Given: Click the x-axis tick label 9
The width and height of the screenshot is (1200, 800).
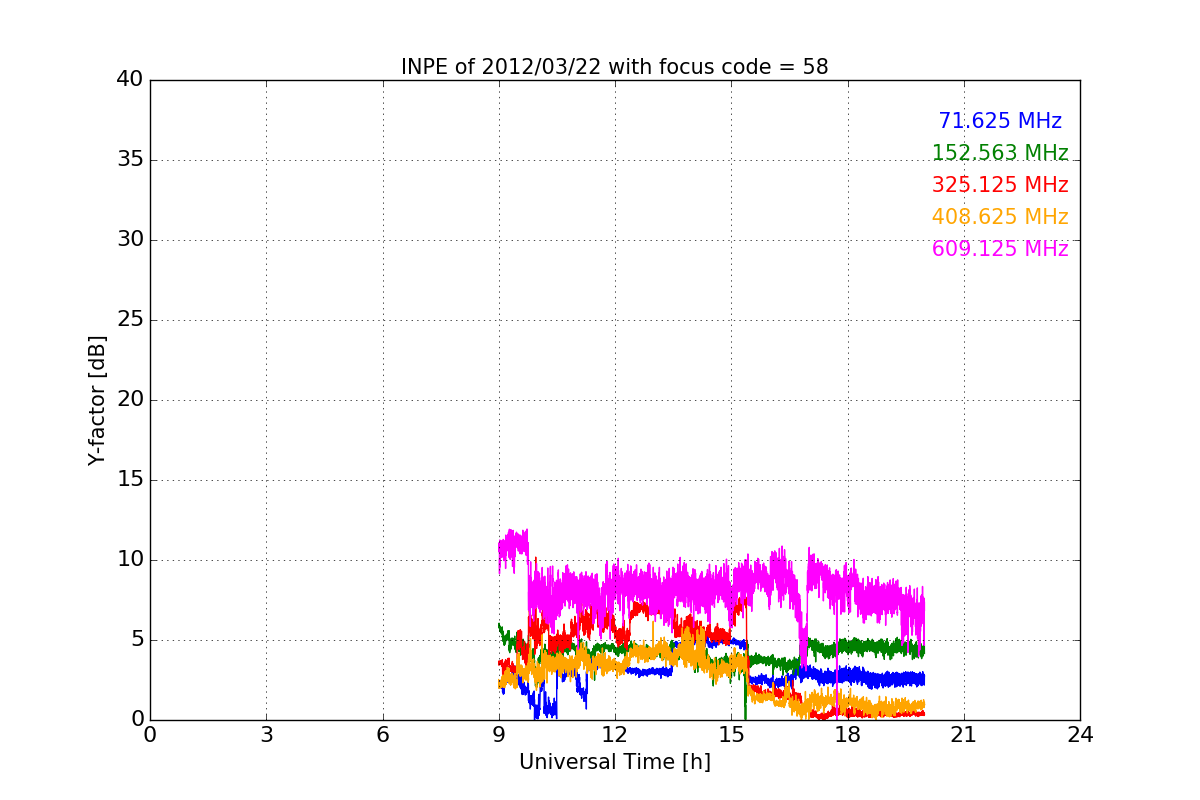Looking at the screenshot, I should click(499, 735).
